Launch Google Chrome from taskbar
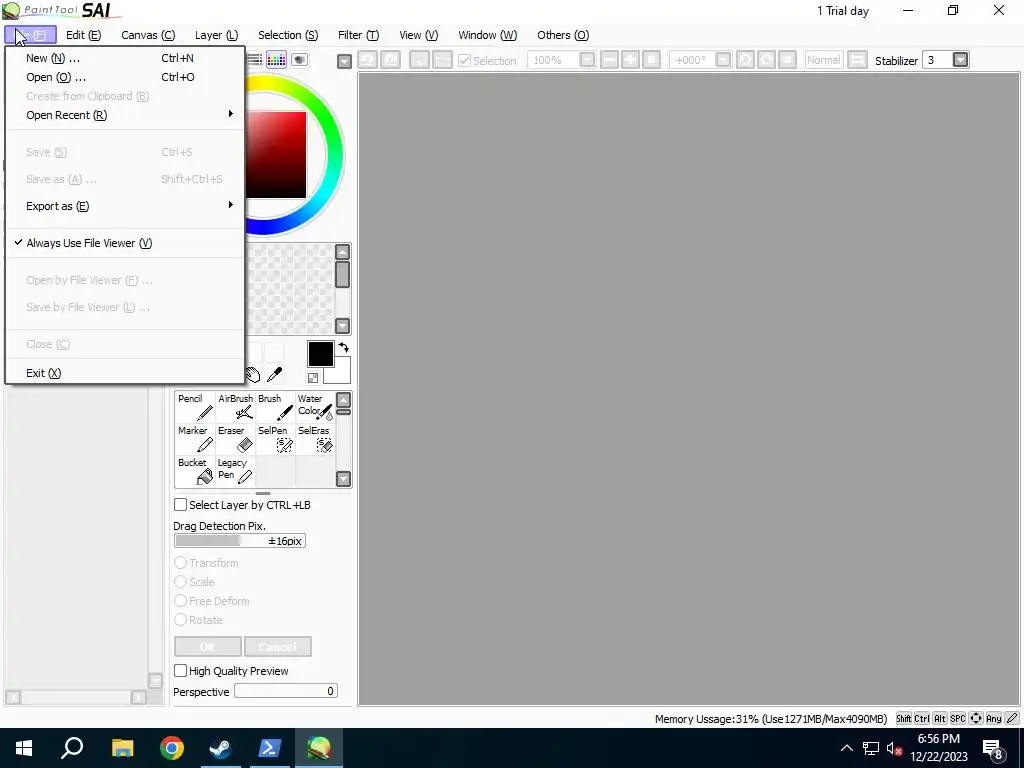 click(172, 748)
